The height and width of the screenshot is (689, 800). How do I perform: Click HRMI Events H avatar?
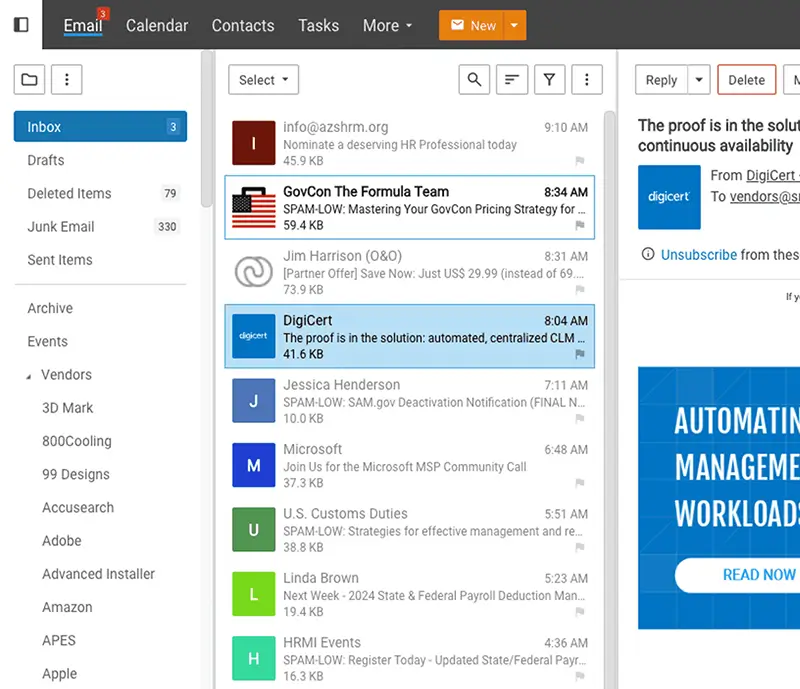254,658
